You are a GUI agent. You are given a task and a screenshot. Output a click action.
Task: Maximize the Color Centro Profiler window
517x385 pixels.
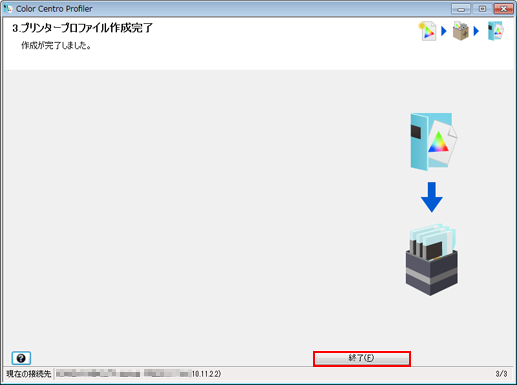482,9
